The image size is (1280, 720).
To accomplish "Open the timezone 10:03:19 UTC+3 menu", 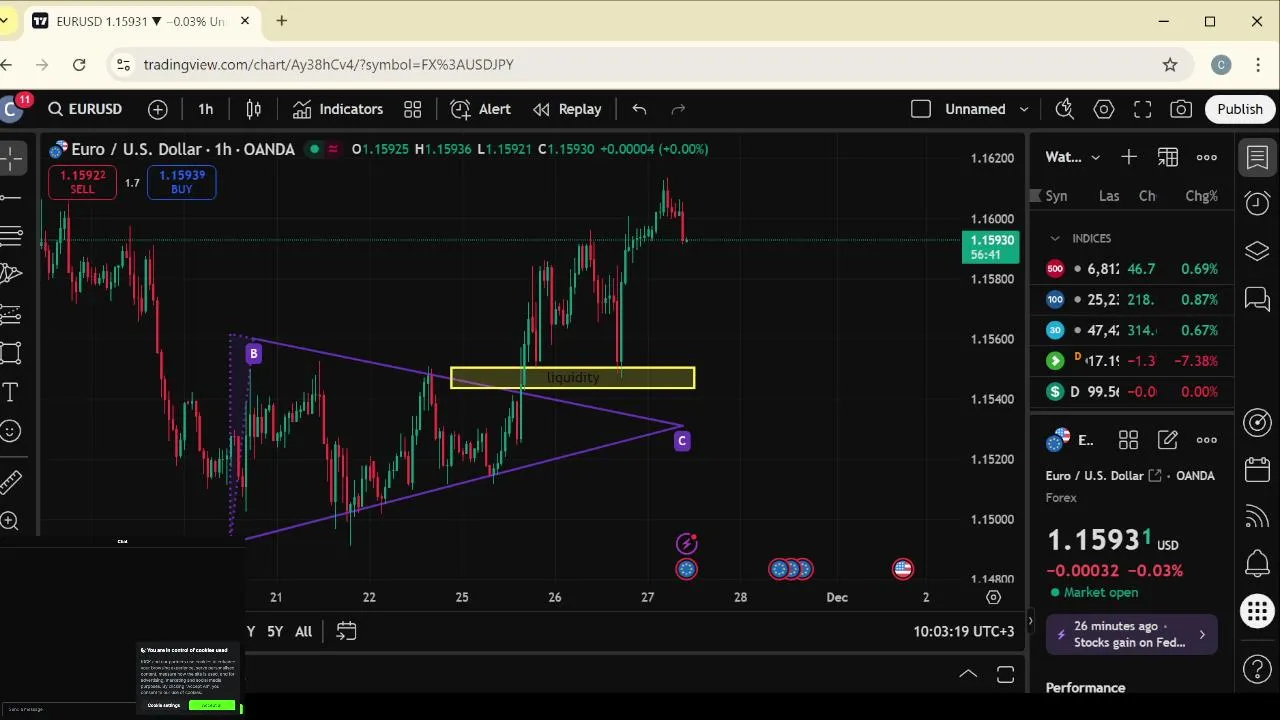I will click(x=964, y=631).
